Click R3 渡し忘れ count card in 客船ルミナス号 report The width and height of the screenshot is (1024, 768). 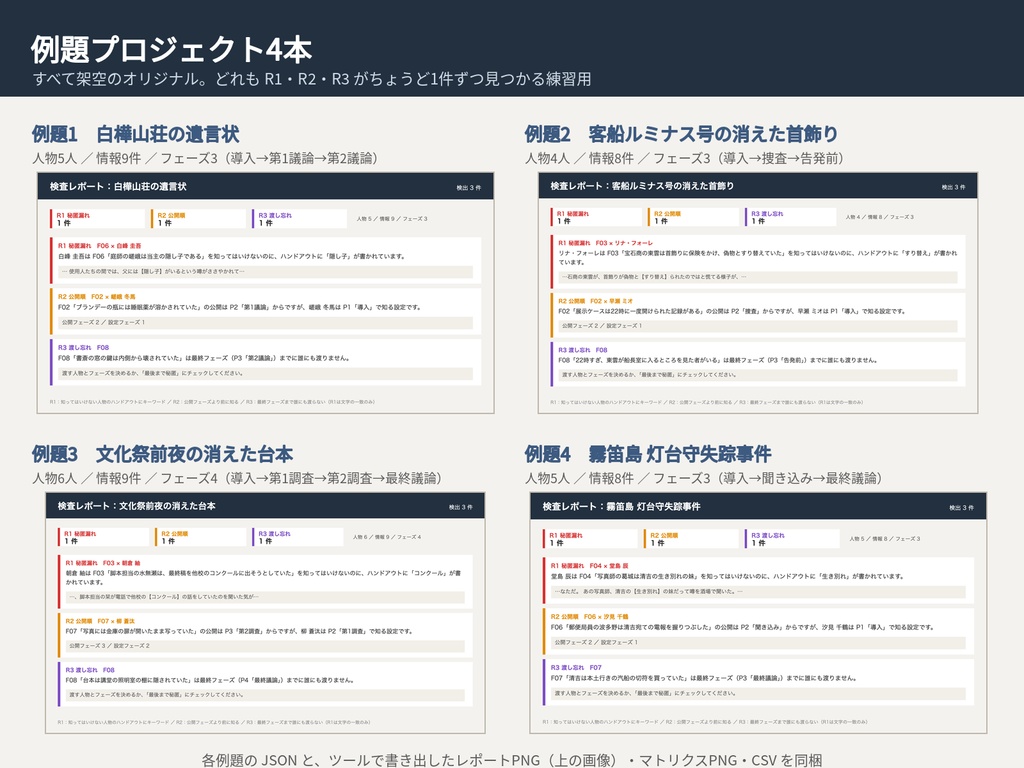790,217
